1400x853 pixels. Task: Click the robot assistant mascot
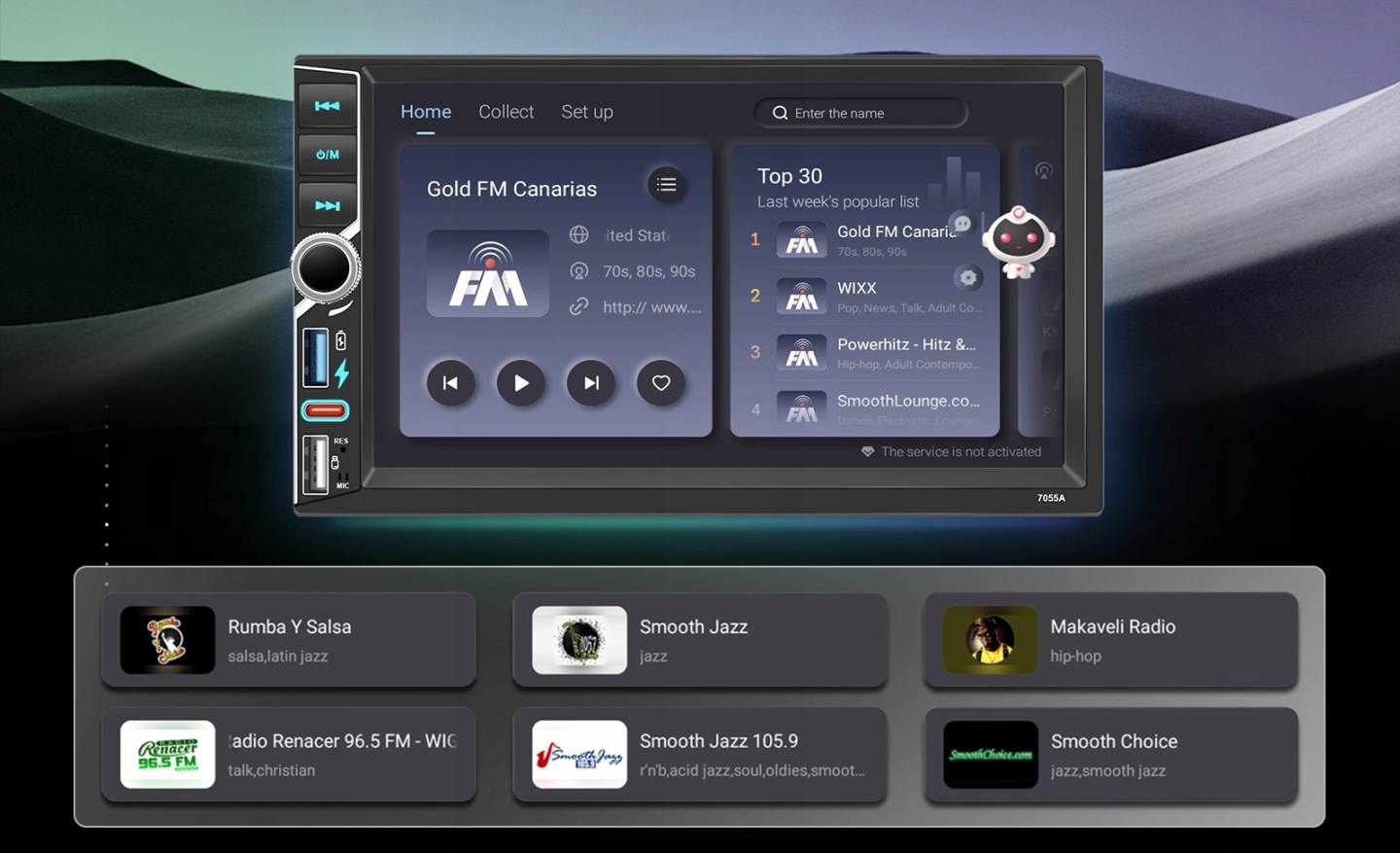point(1018,242)
